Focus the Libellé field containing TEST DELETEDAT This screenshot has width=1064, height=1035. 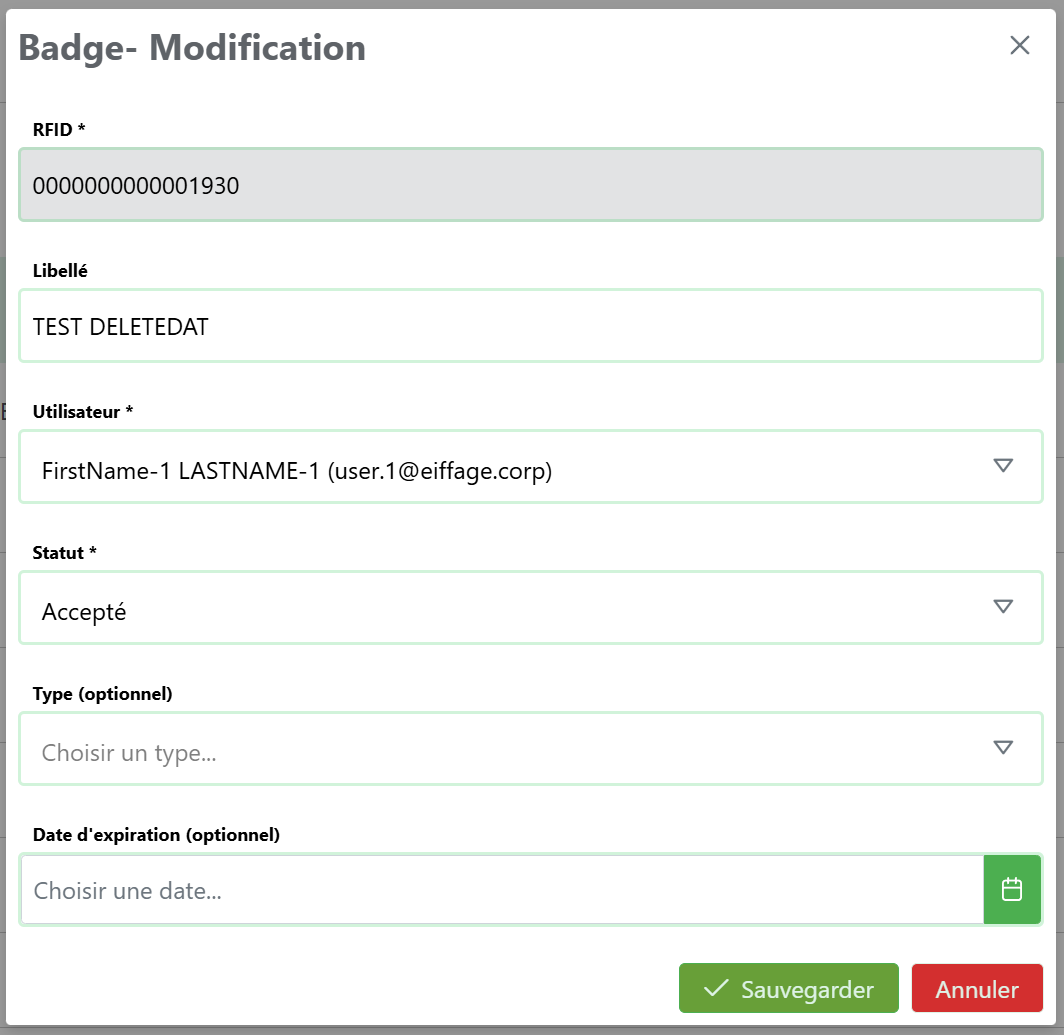point(530,326)
